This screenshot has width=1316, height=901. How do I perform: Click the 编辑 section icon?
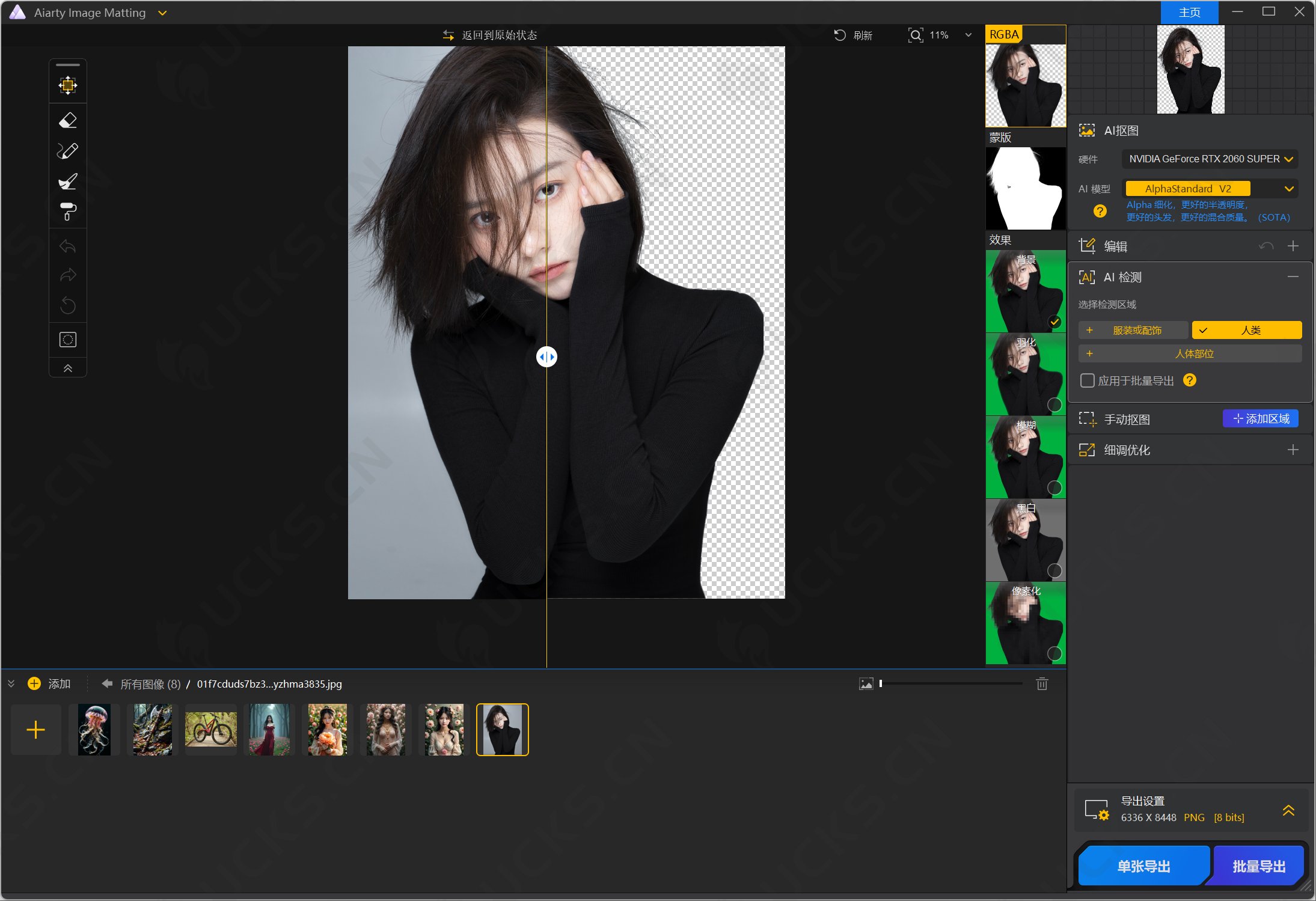[x=1087, y=245]
